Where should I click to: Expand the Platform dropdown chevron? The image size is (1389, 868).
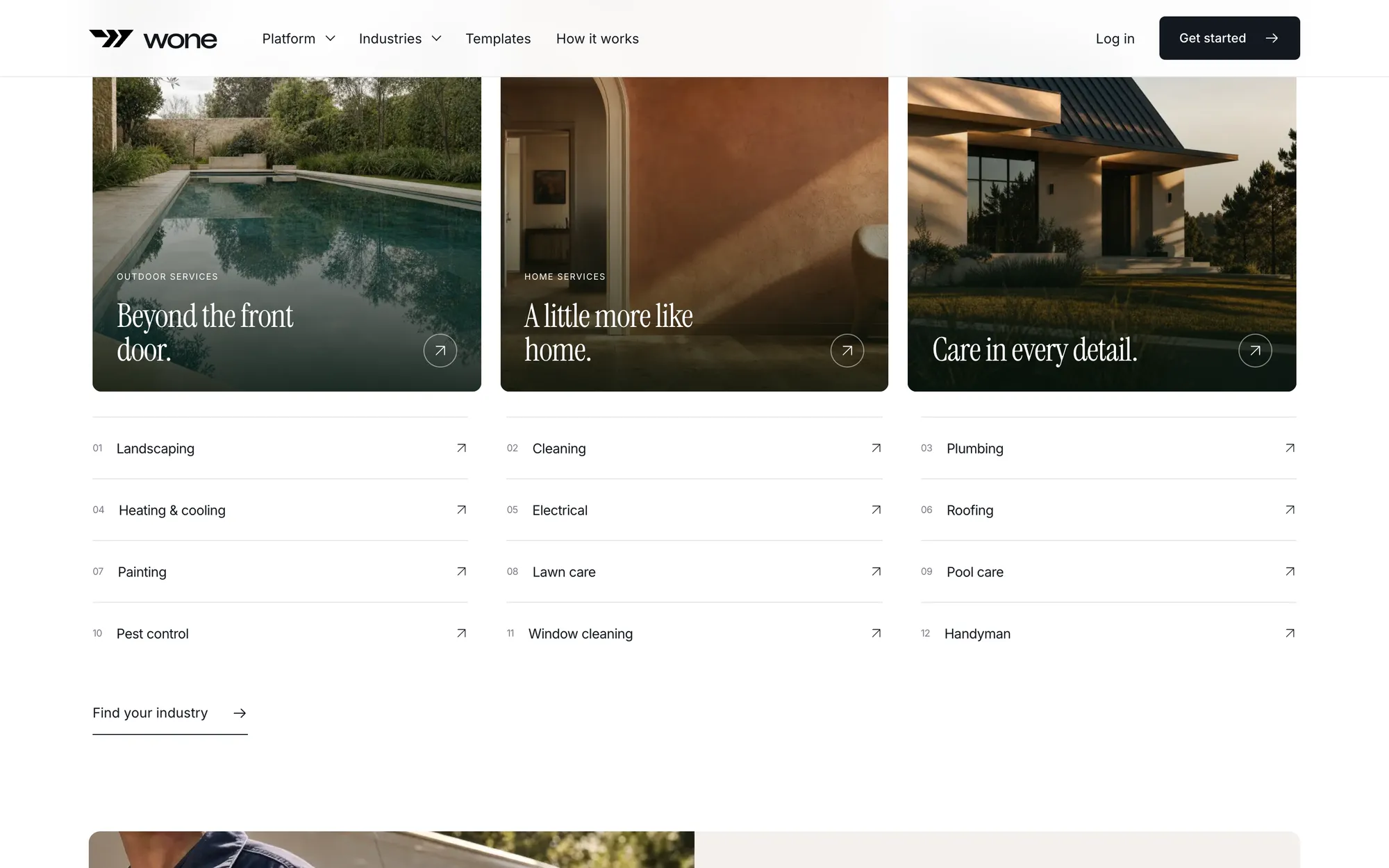coord(331,39)
